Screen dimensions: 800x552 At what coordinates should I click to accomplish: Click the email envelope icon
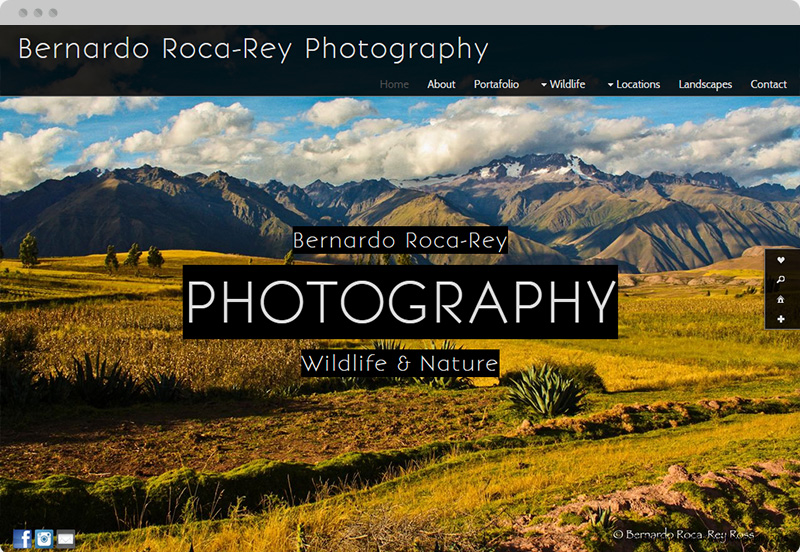click(x=66, y=539)
